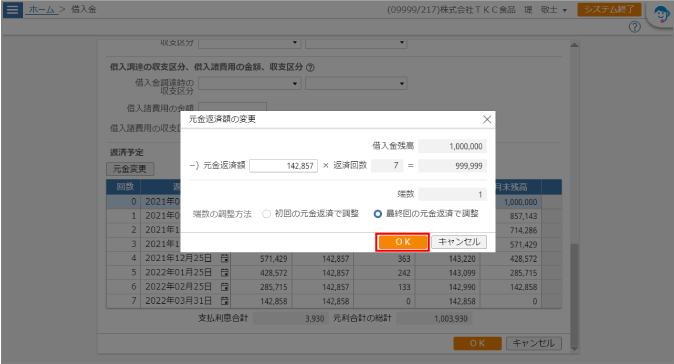This screenshot has width=674, height=364.
Task: Close the 元金返済額の変更 dialog
Action: pyautogui.click(x=487, y=119)
